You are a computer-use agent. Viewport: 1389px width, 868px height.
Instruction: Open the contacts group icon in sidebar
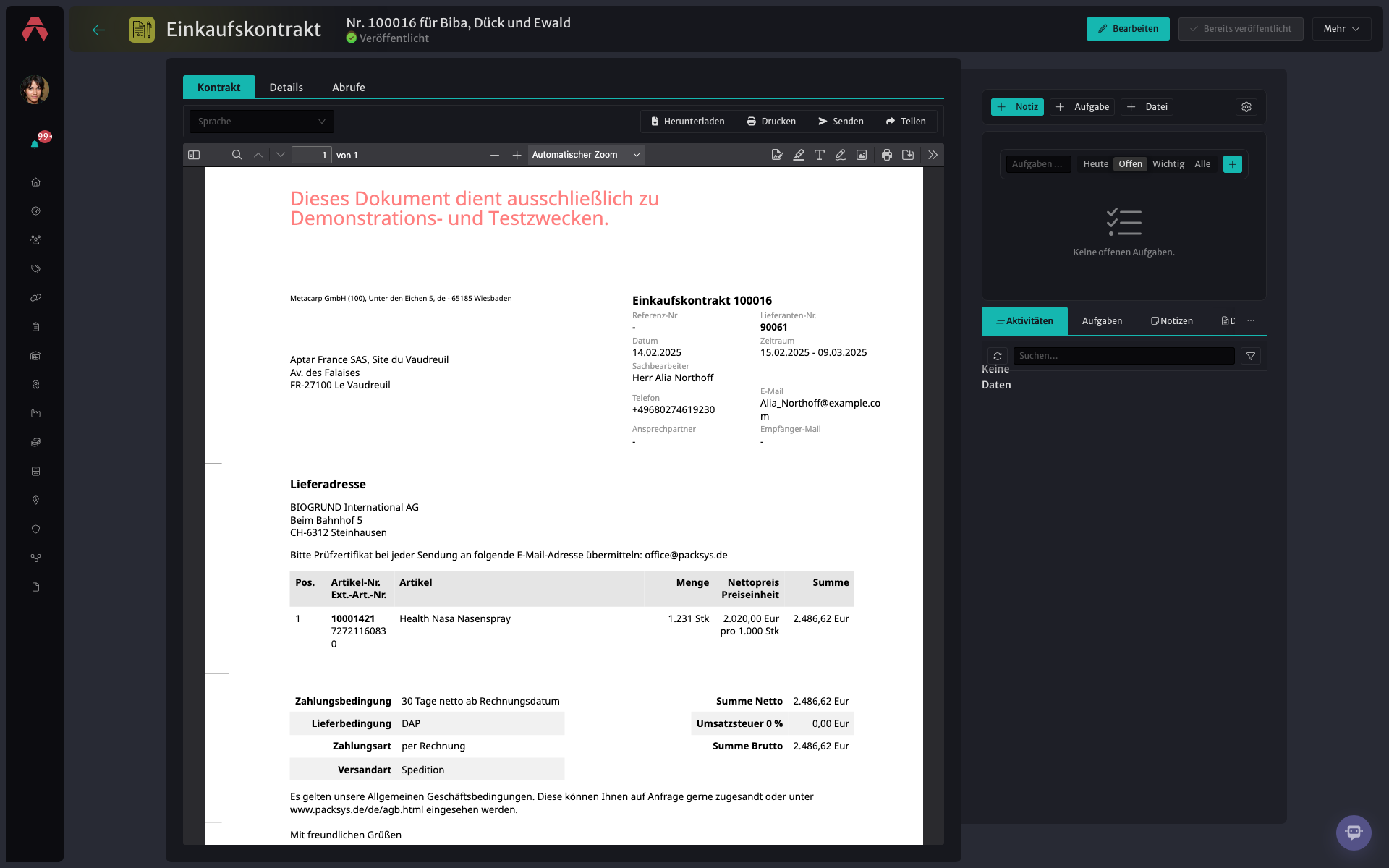35,240
